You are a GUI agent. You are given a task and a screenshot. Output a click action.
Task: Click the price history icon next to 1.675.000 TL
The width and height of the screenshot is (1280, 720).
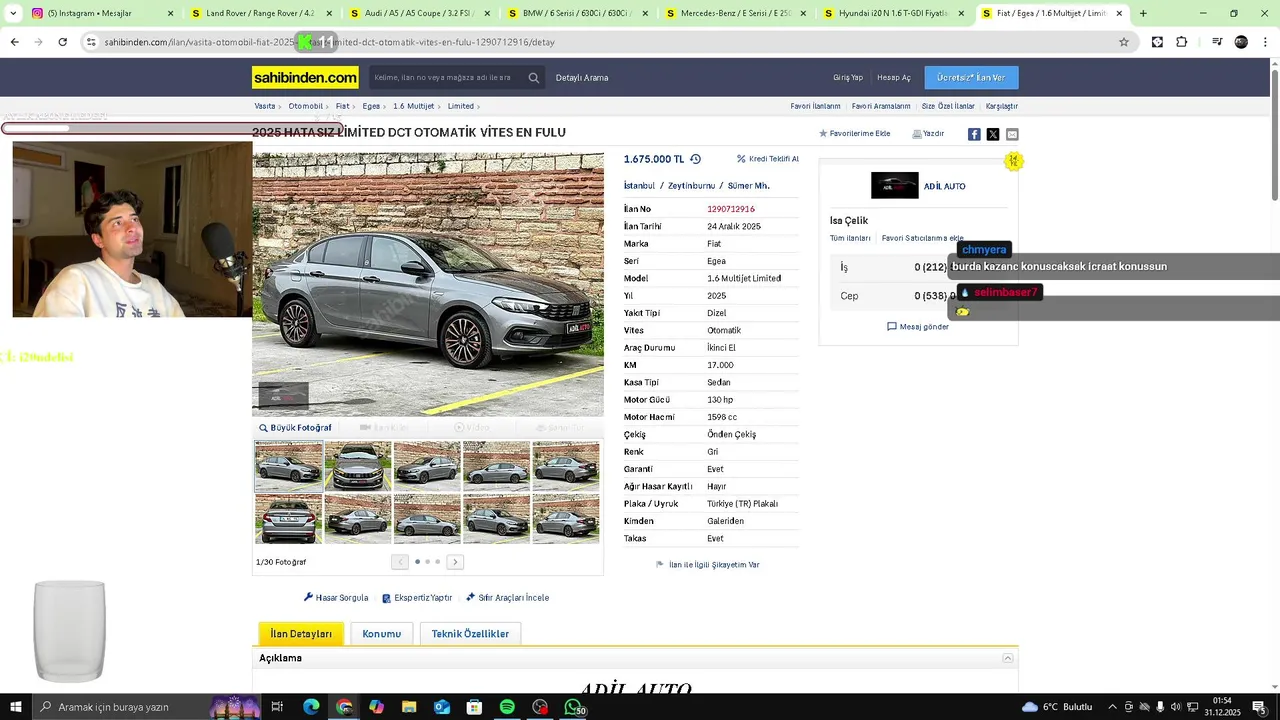tap(695, 159)
